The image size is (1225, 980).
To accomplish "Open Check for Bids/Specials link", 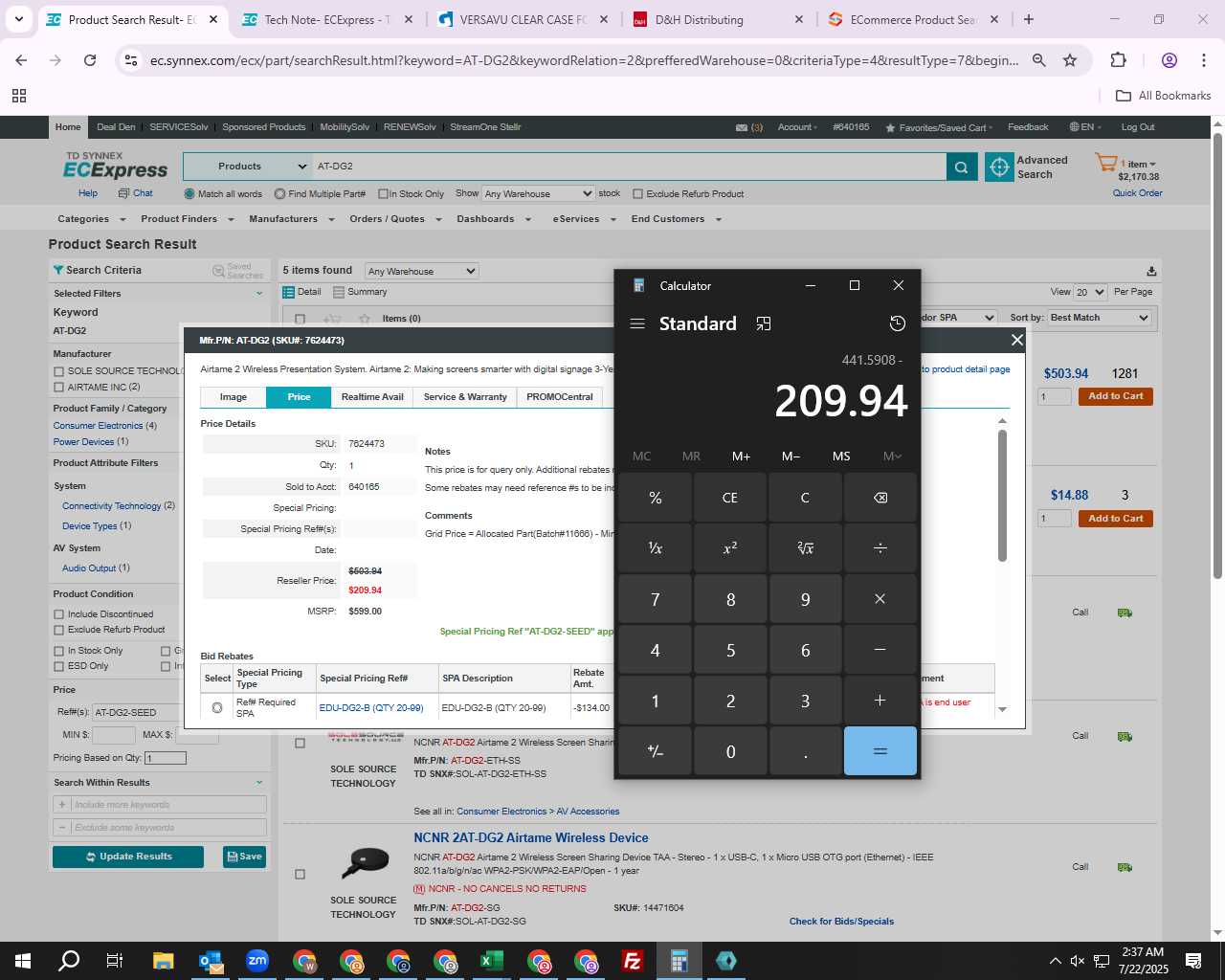I will click(x=841, y=922).
